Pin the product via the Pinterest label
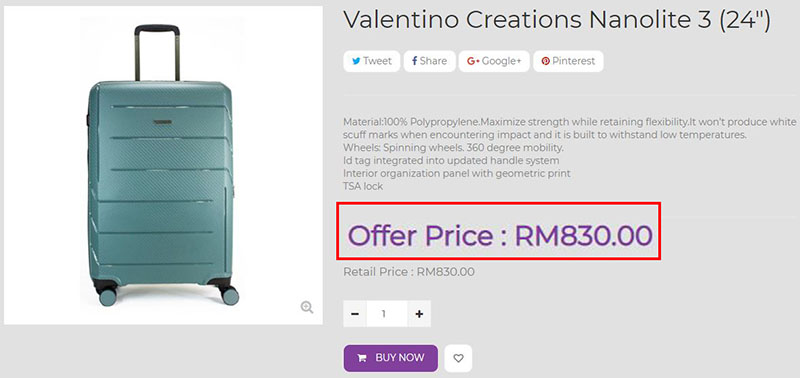This screenshot has width=800, height=378. point(573,61)
